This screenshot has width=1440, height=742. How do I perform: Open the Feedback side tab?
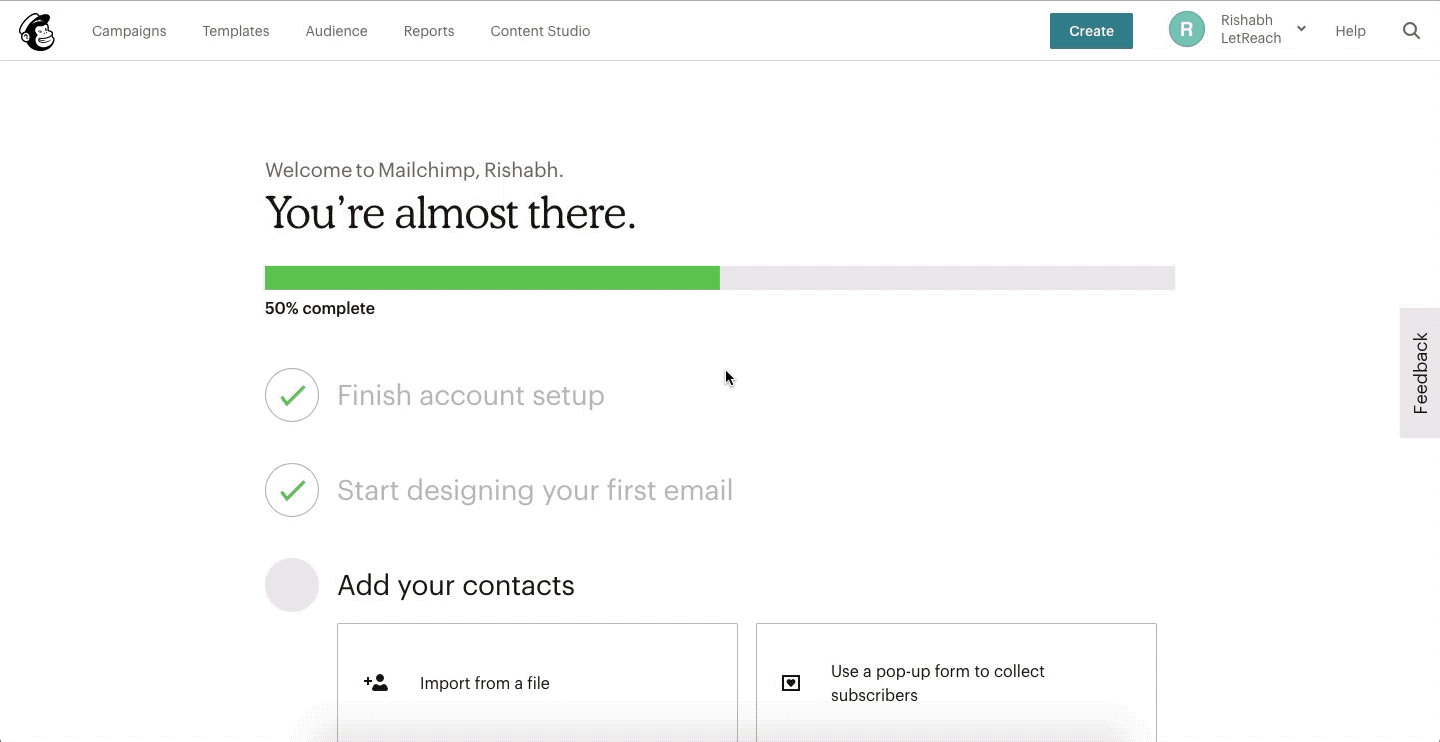point(1420,373)
